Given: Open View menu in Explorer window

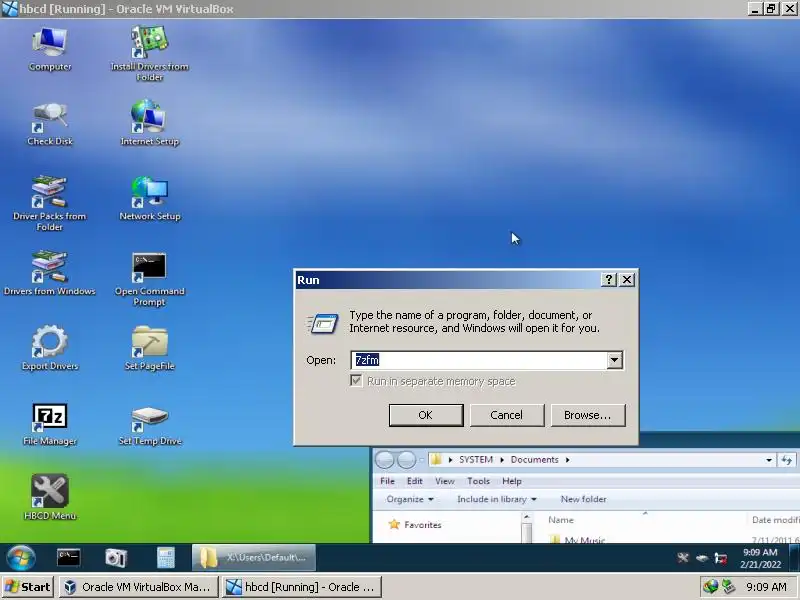Looking at the screenshot, I should click(x=444, y=481).
